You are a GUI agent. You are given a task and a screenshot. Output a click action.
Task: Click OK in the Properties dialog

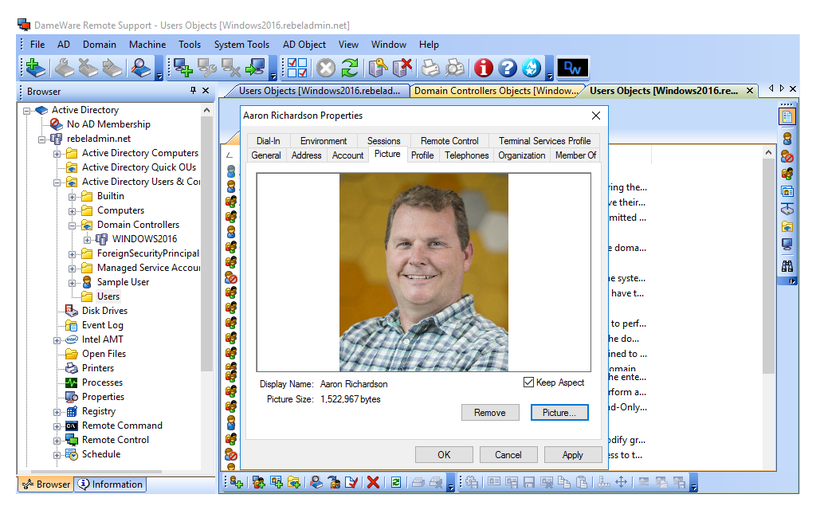[444, 455]
